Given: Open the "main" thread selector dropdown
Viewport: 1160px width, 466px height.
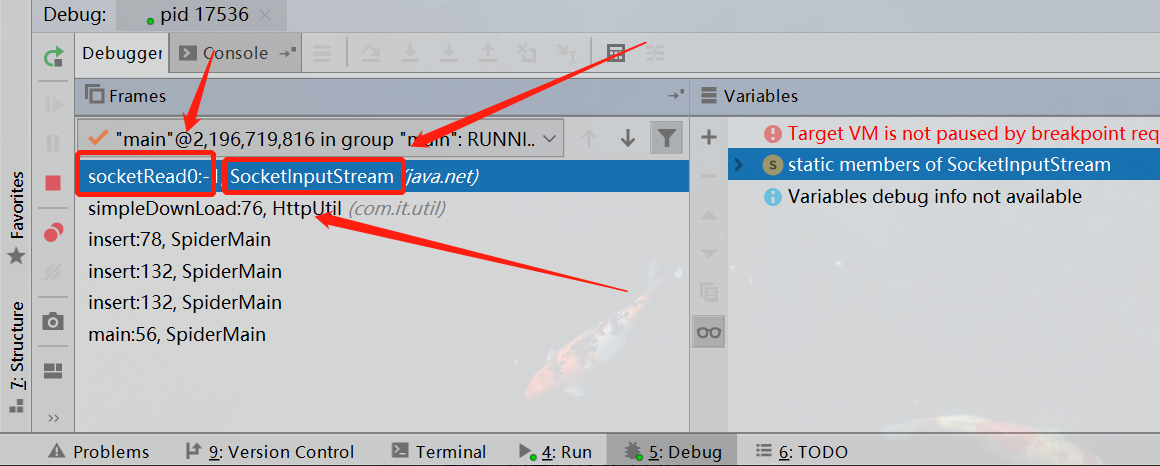Looking at the screenshot, I should 320,138.
